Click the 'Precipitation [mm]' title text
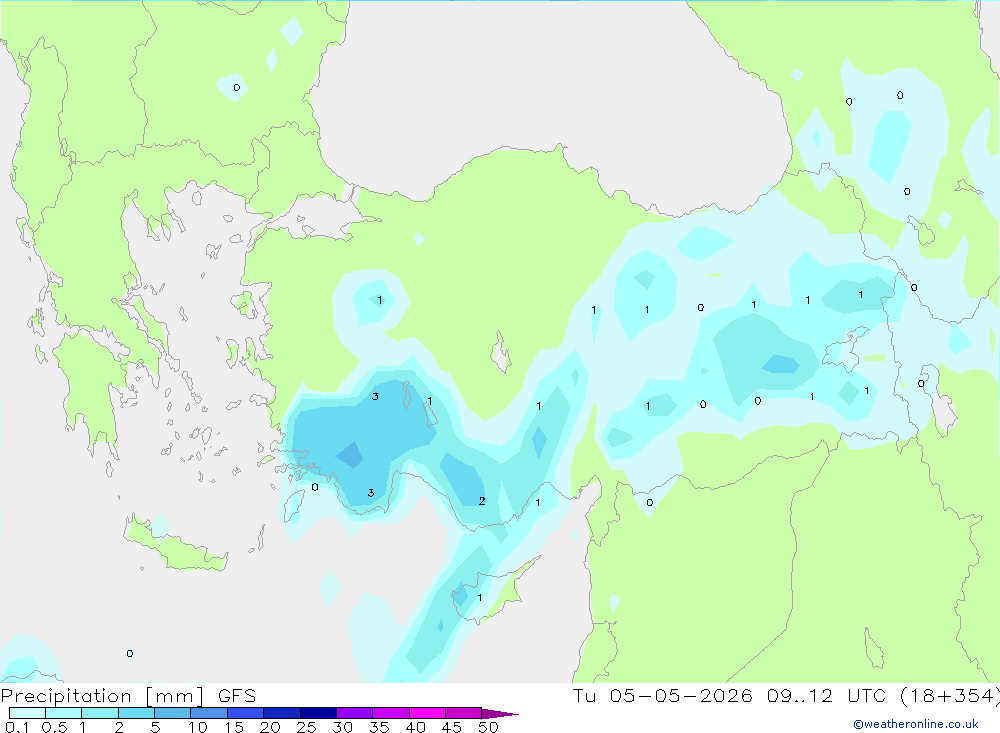 point(102,696)
